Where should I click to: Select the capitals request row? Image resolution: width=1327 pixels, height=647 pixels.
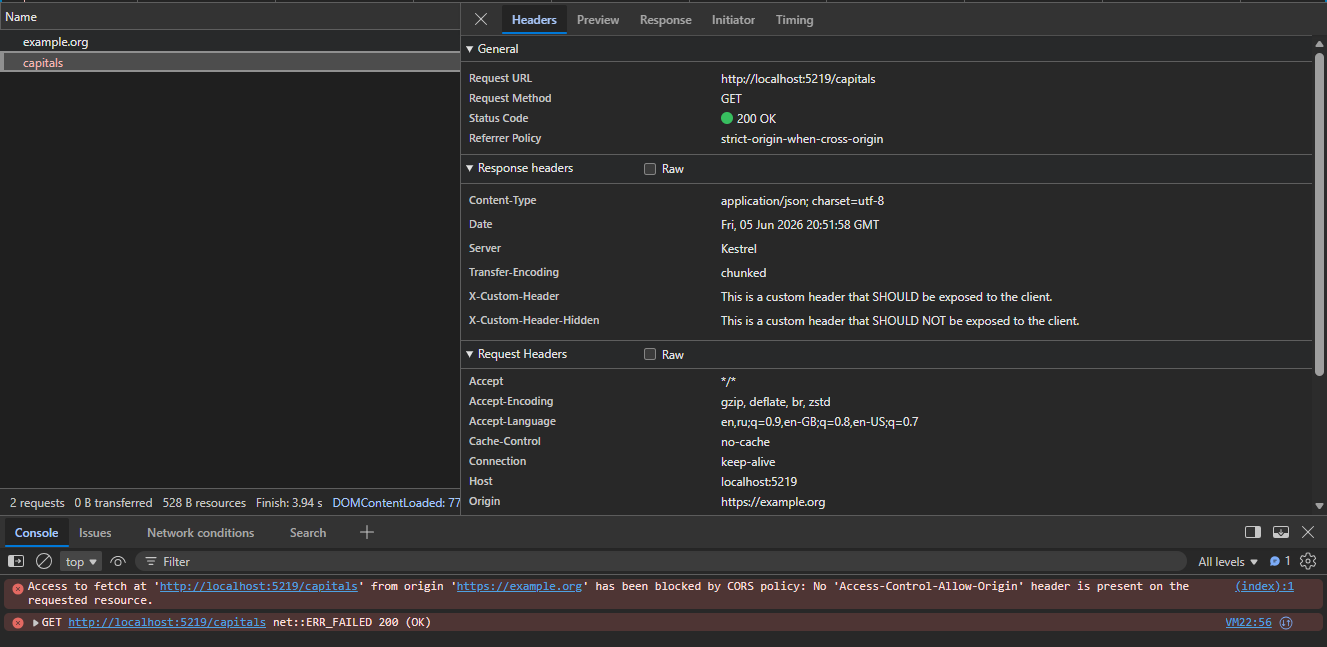pos(230,62)
